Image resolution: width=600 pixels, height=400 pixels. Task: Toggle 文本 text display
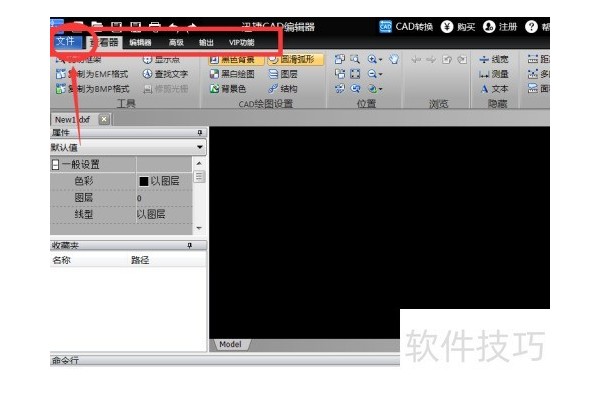click(494, 89)
